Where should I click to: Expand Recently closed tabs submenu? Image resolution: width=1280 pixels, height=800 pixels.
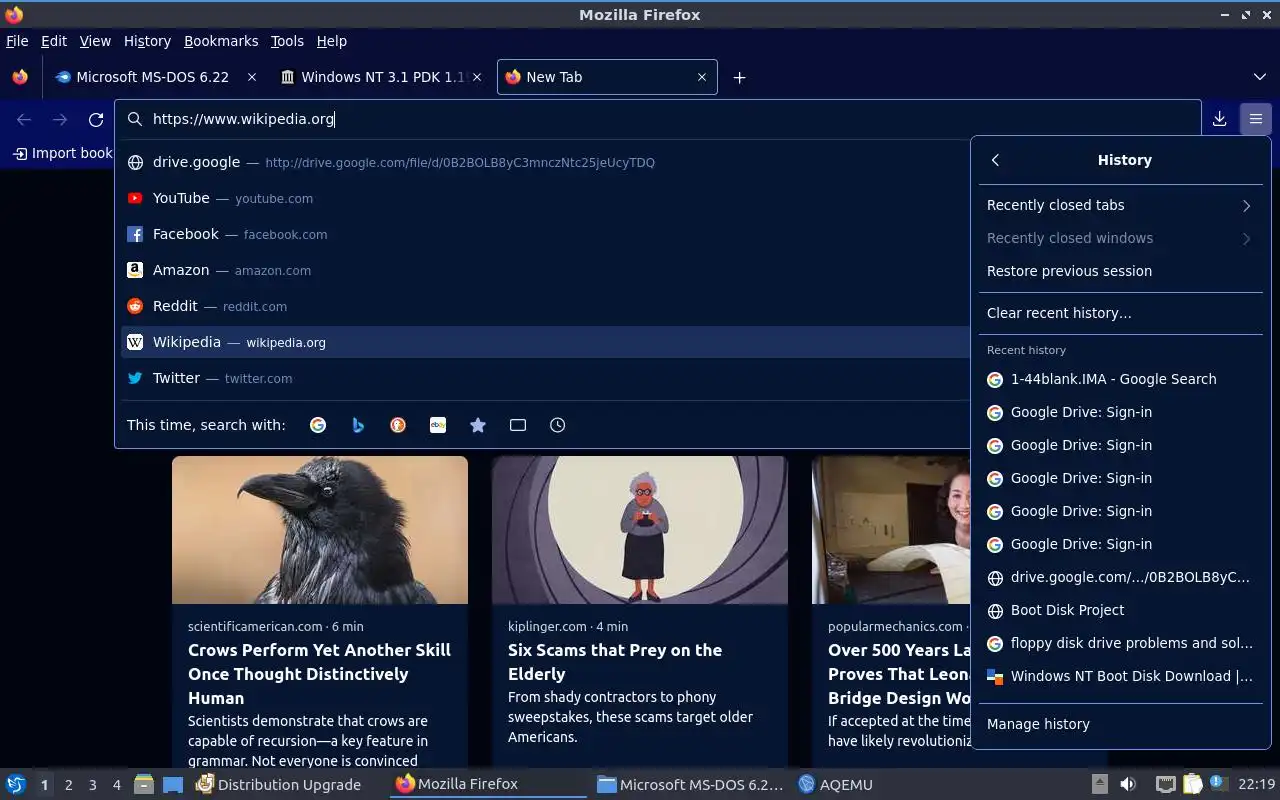pyautogui.click(x=1120, y=205)
